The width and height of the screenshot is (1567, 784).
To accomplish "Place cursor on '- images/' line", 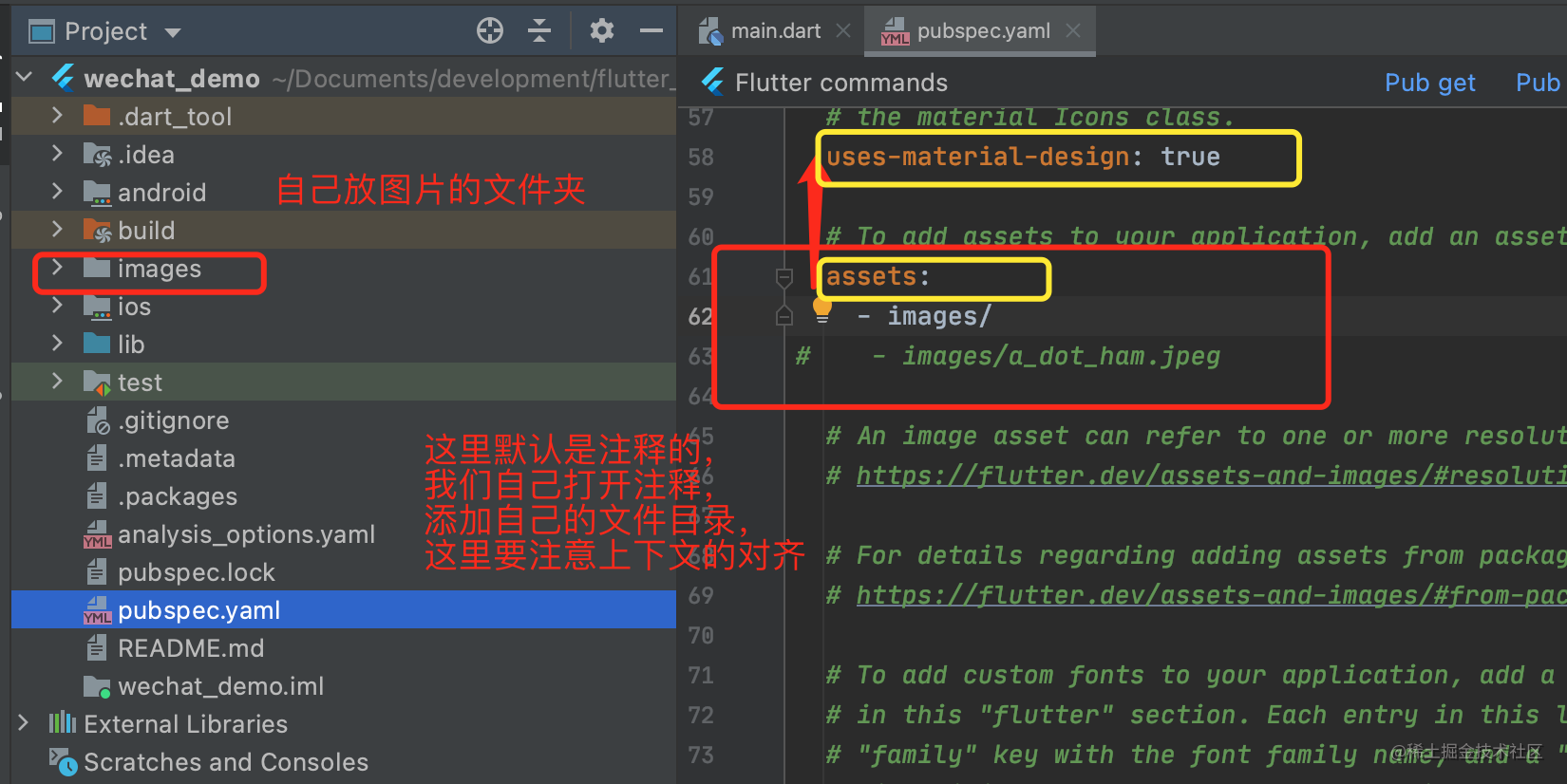I will pyautogui.click(x=925, y=316).
